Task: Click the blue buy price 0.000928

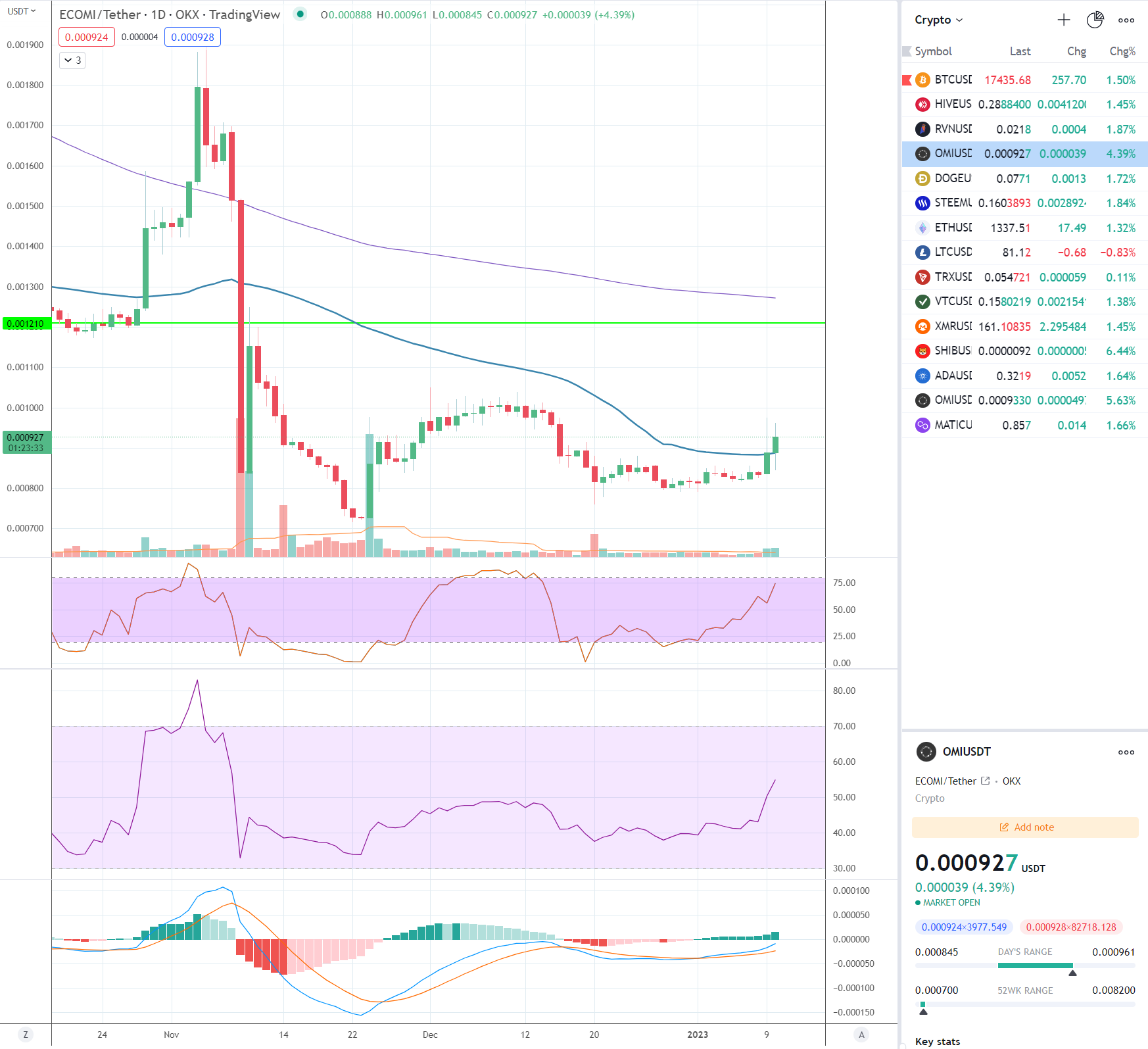Action: [x=193, y=37]
